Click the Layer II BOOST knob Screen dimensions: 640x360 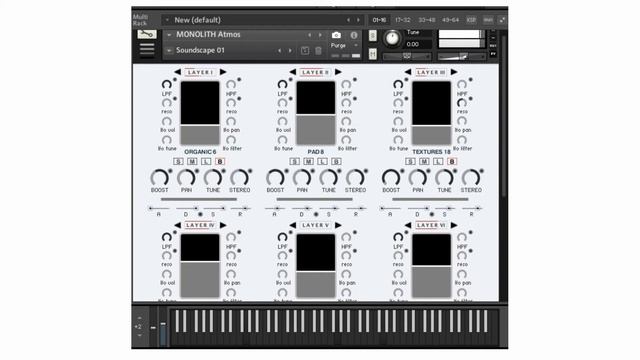276,178
